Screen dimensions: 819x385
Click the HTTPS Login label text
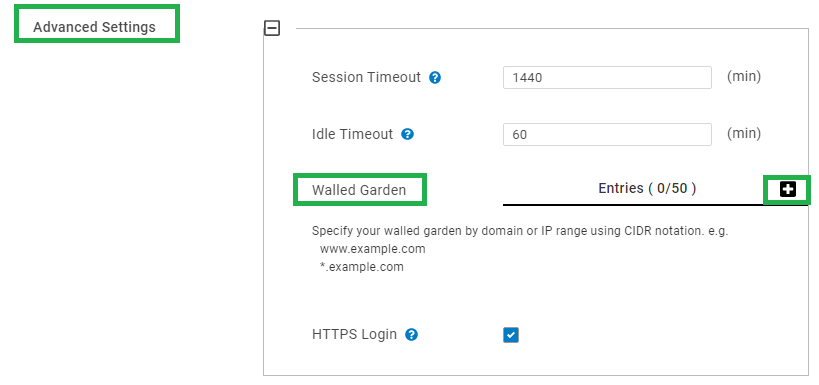coord(354,334)
